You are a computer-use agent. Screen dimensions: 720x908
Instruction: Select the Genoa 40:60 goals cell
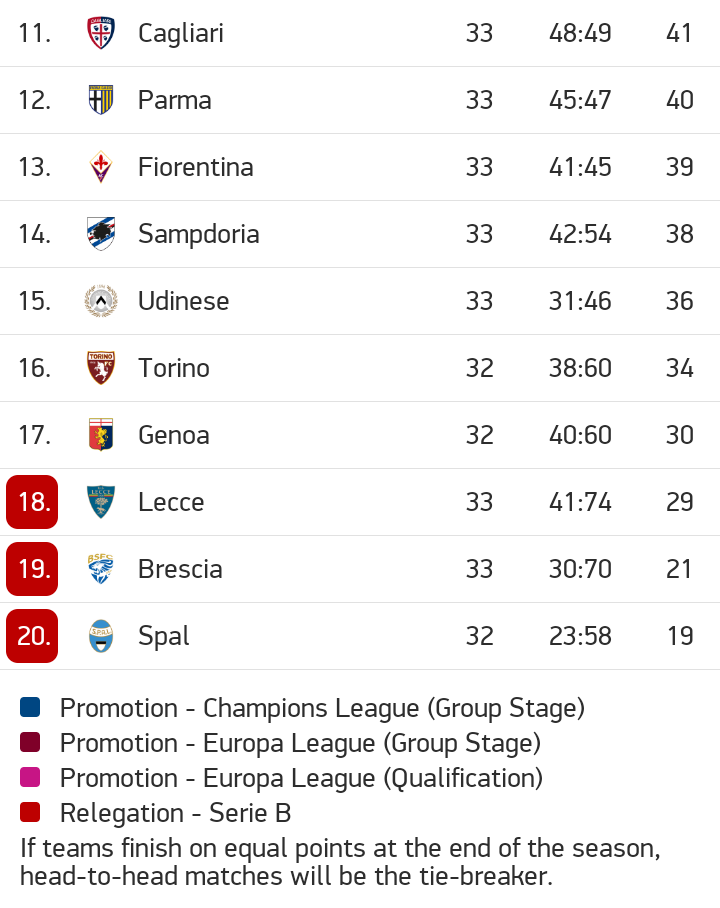click(x=580, y=435)
